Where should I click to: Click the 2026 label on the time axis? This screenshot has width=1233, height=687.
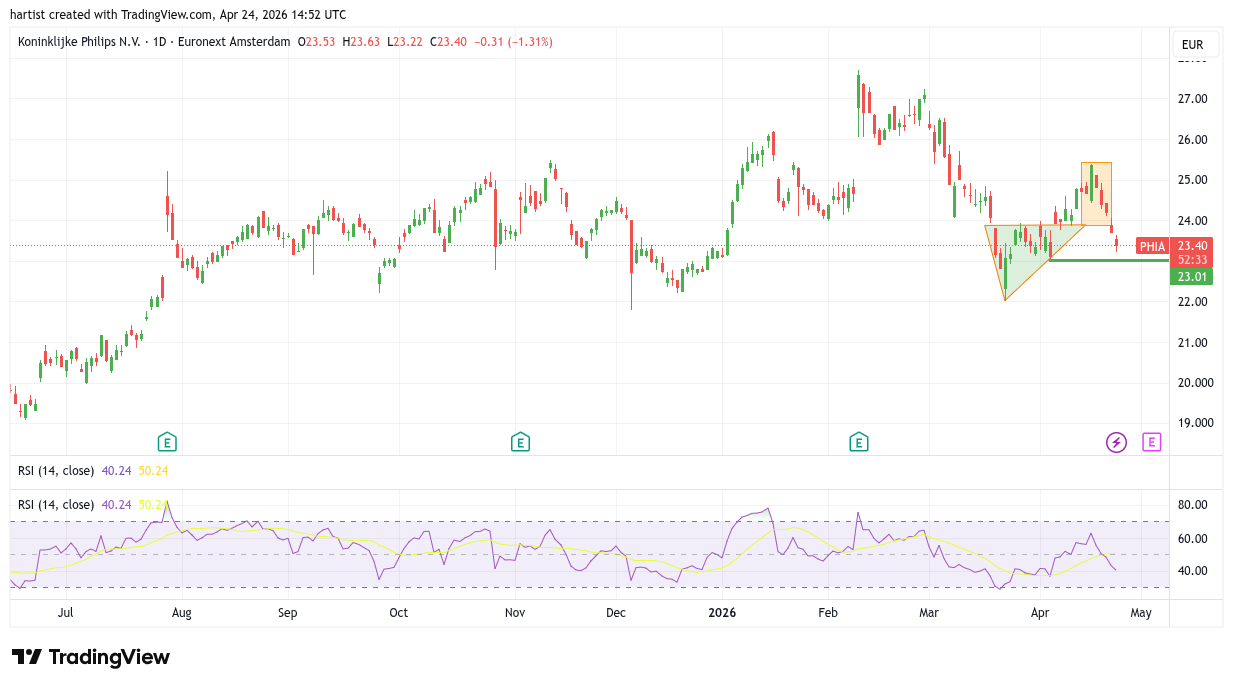click(x=720, y=613)
